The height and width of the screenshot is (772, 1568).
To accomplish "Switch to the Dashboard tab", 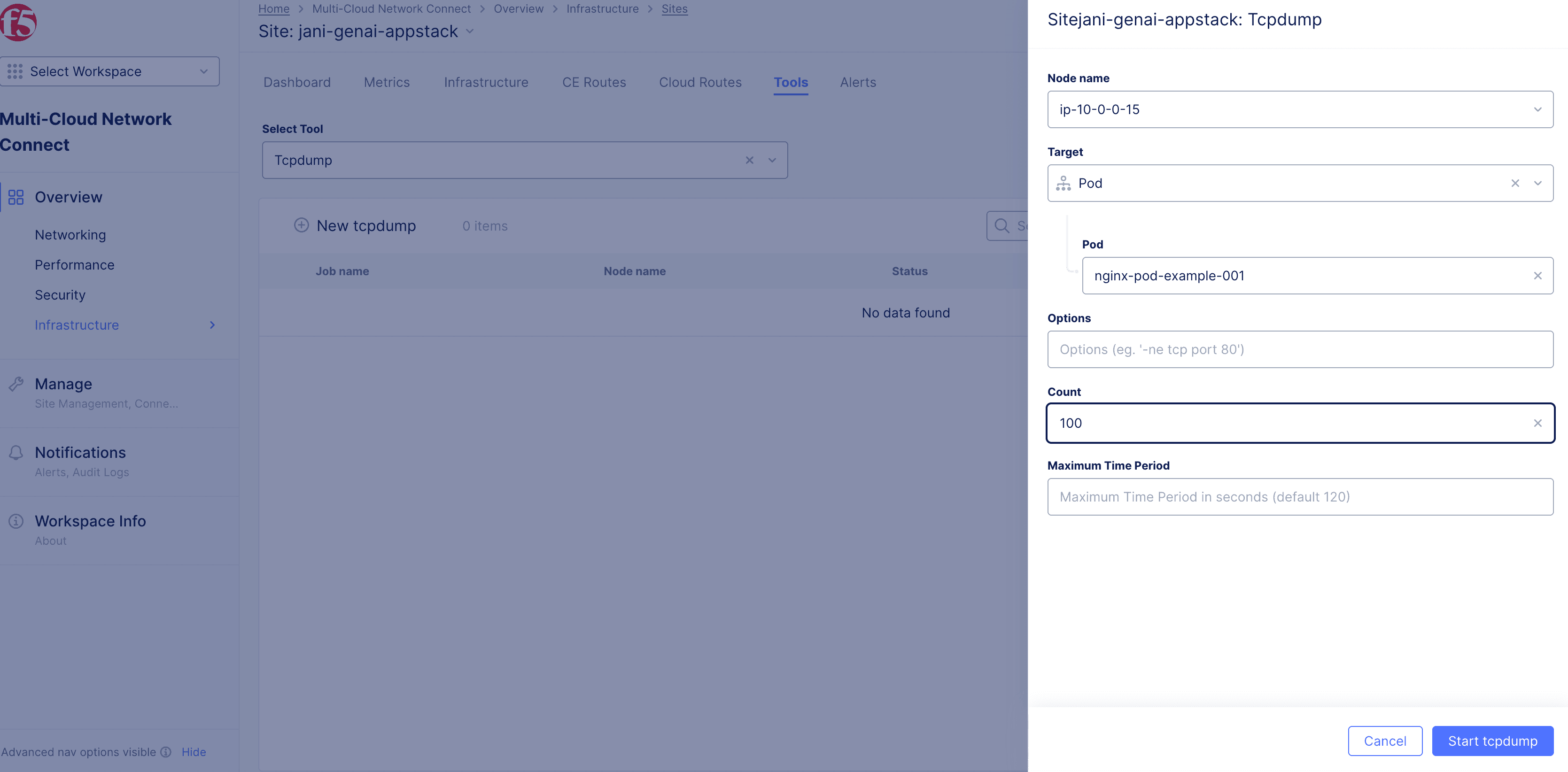I will [x=297, y=82].
